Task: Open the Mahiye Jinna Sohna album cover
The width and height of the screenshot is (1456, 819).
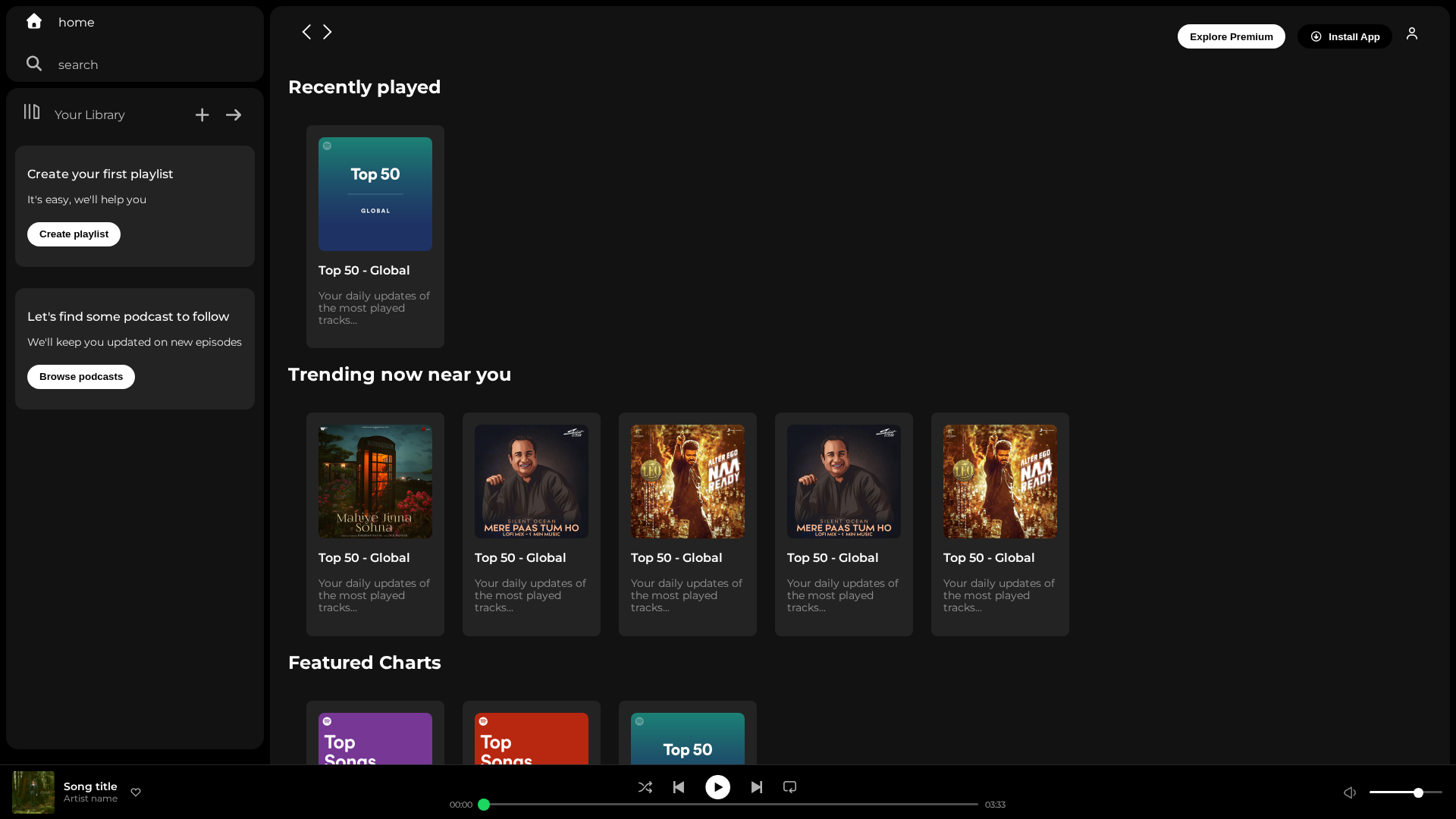Action: point(375,482)
